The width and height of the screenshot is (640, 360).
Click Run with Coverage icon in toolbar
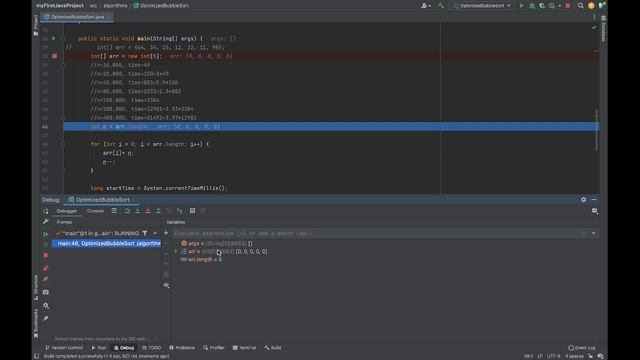542,6
